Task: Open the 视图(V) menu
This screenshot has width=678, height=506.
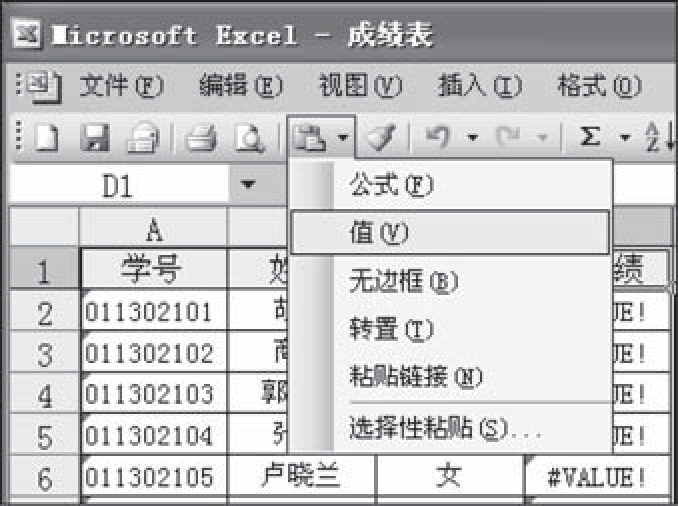Action: coord(361,85)
